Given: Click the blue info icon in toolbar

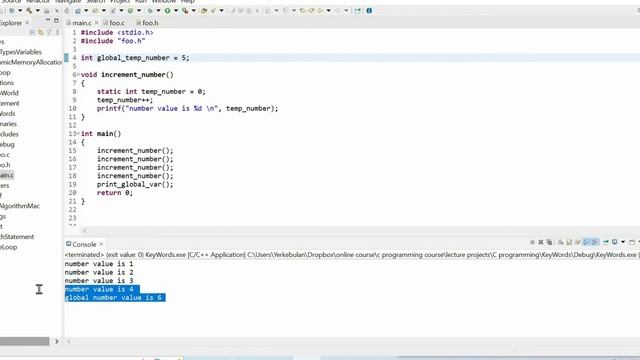Looking at the screenshot, I should pos(369,11).
